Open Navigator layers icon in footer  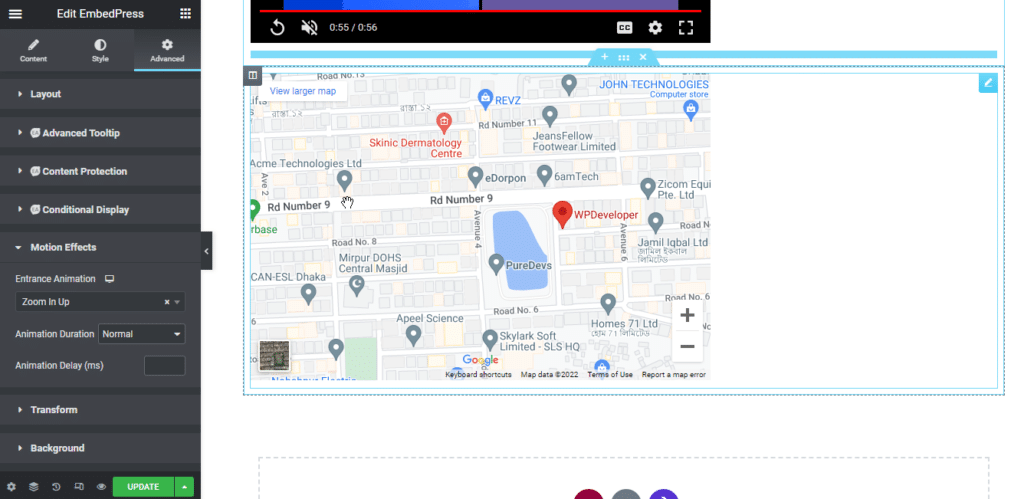point(33,487)
